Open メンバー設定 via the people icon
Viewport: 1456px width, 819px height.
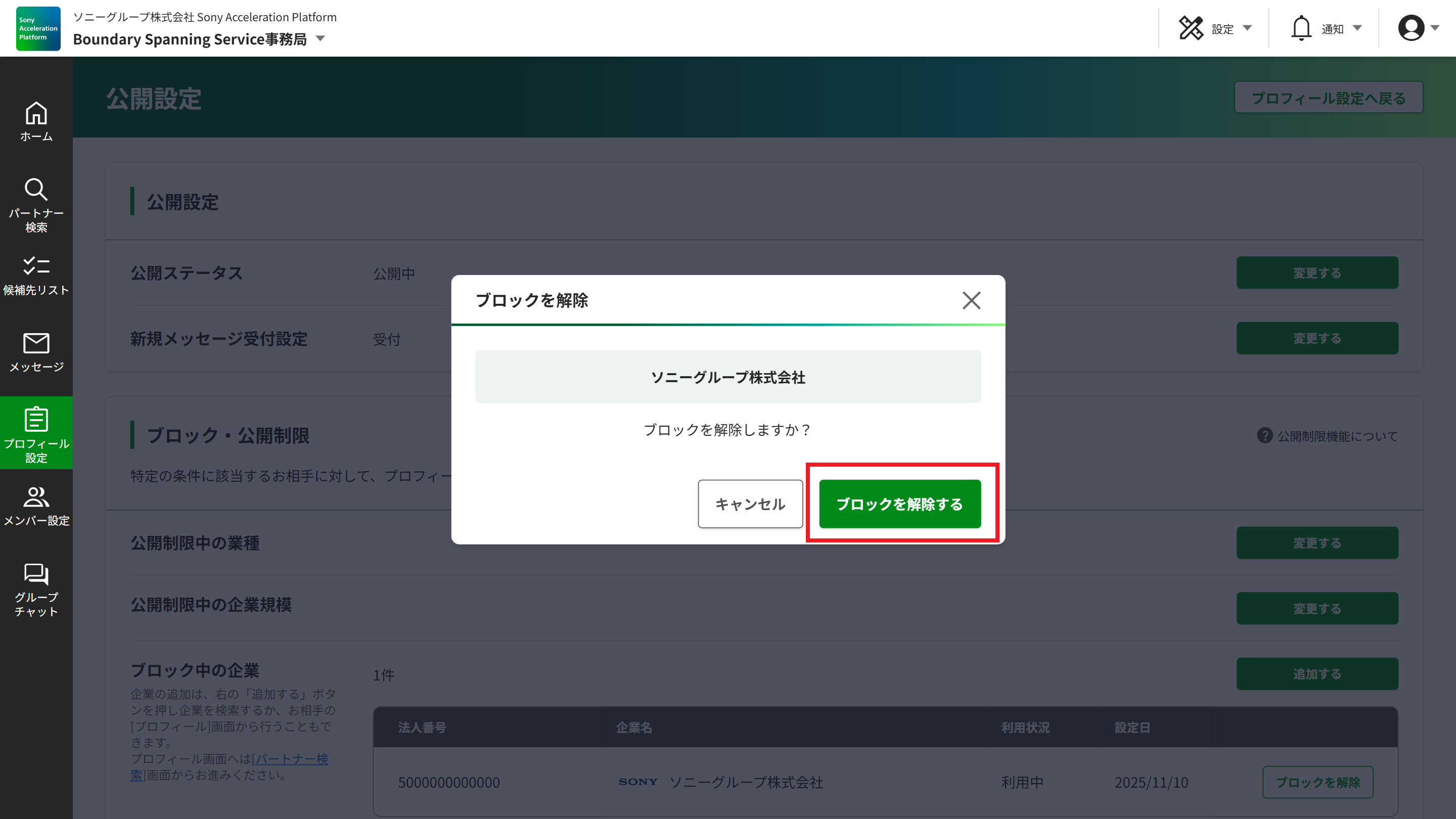[36, 498]
